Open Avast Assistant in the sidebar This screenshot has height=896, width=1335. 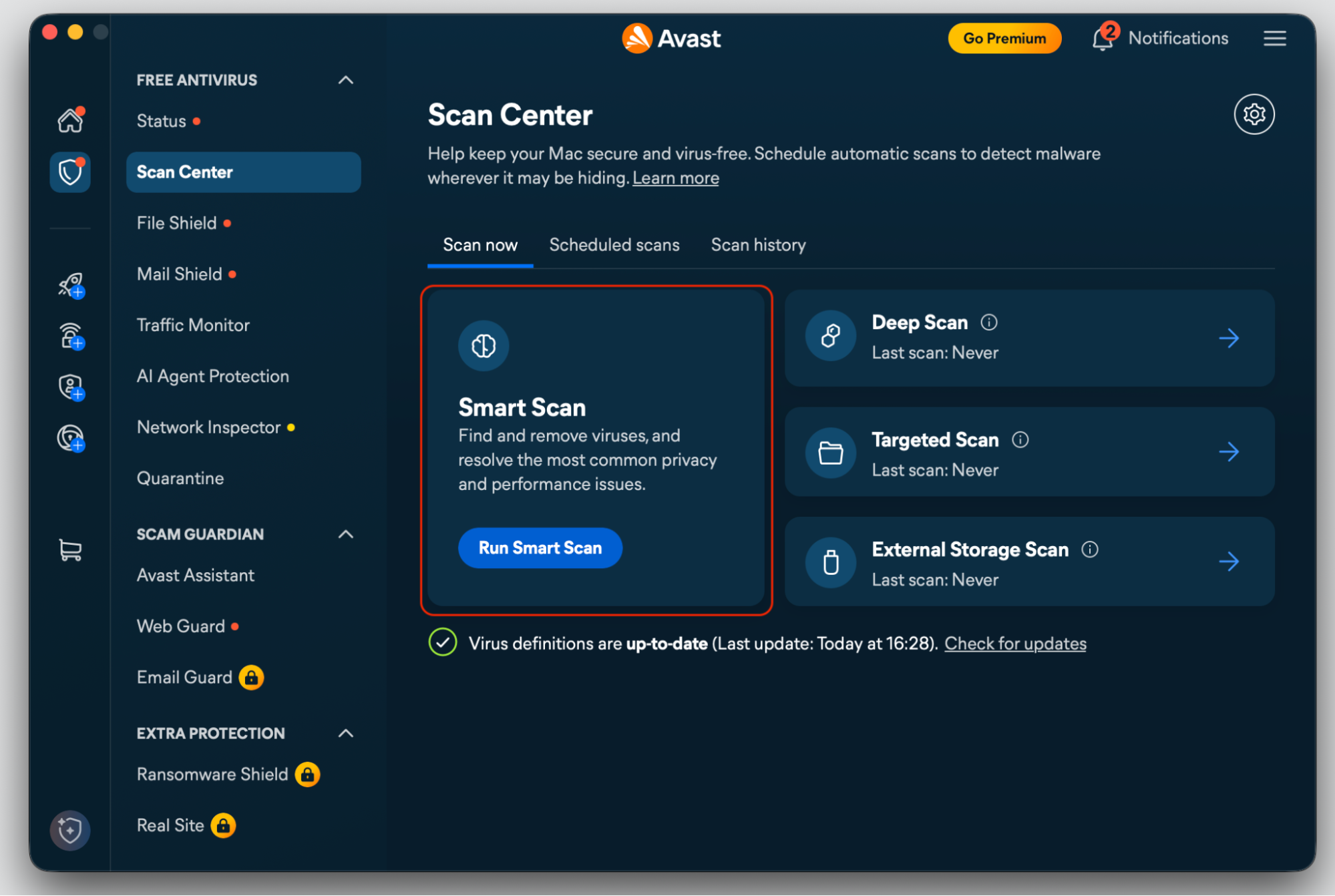[195, 575]
